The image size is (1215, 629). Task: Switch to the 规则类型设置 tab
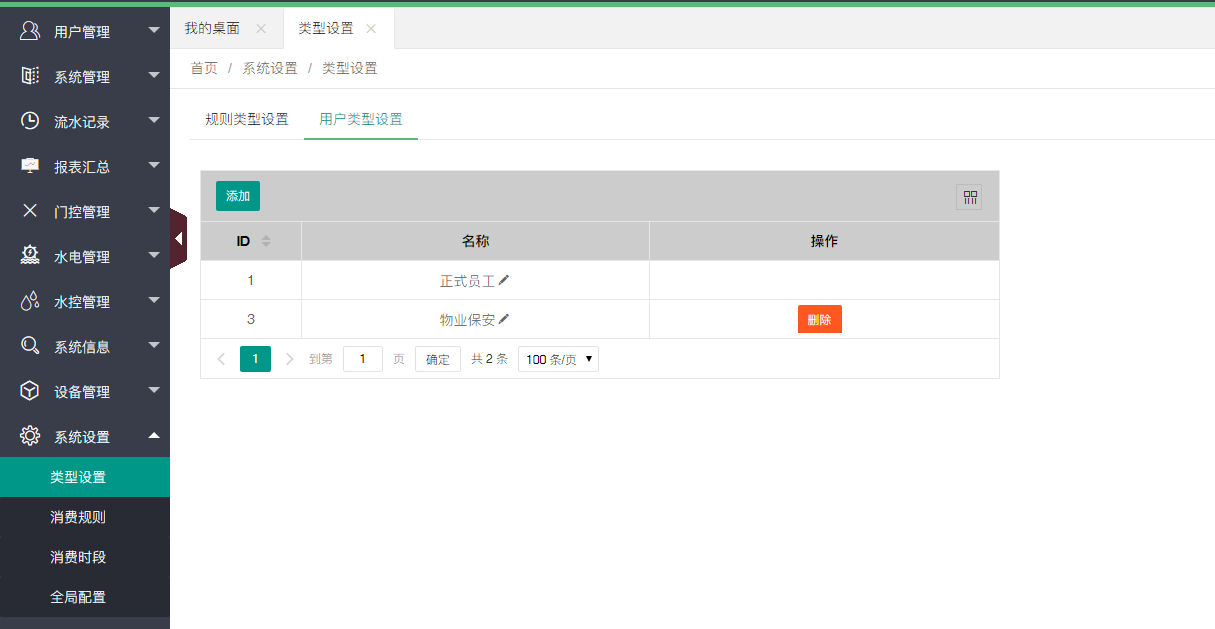click(246, 119)
